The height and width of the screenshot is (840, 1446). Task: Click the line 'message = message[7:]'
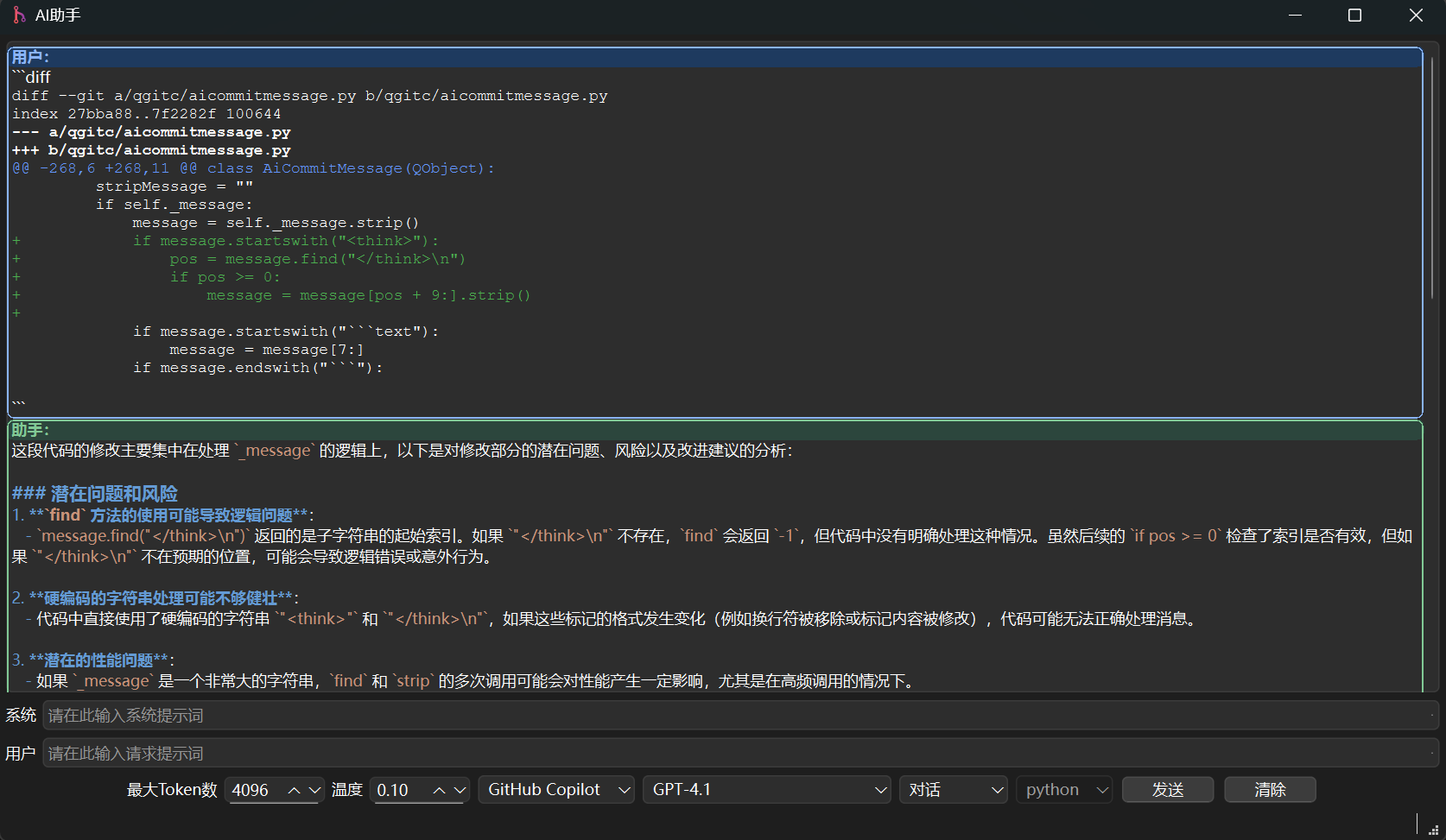(266, 350)
